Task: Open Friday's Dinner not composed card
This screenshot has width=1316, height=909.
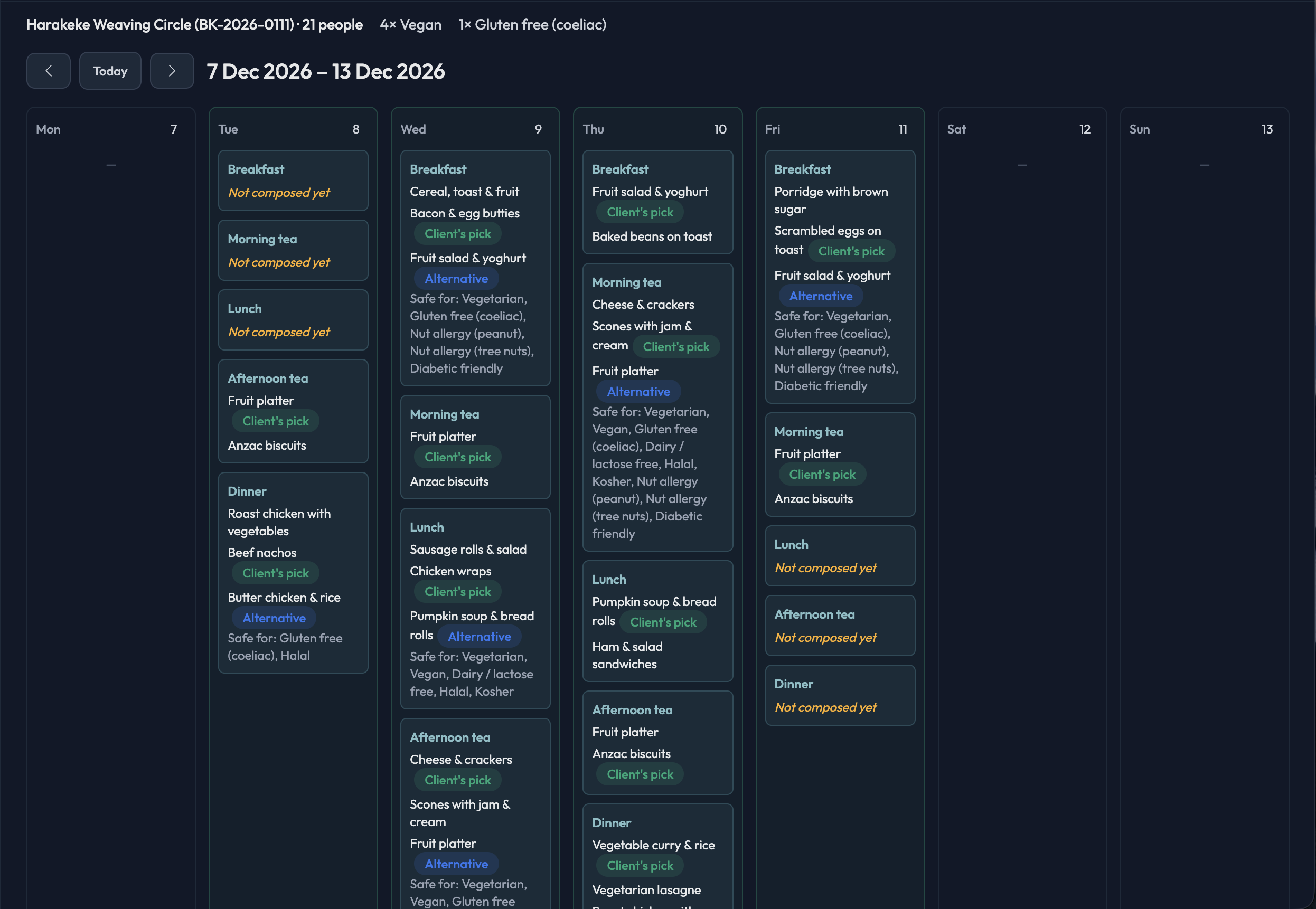Action: coord(840,695)
